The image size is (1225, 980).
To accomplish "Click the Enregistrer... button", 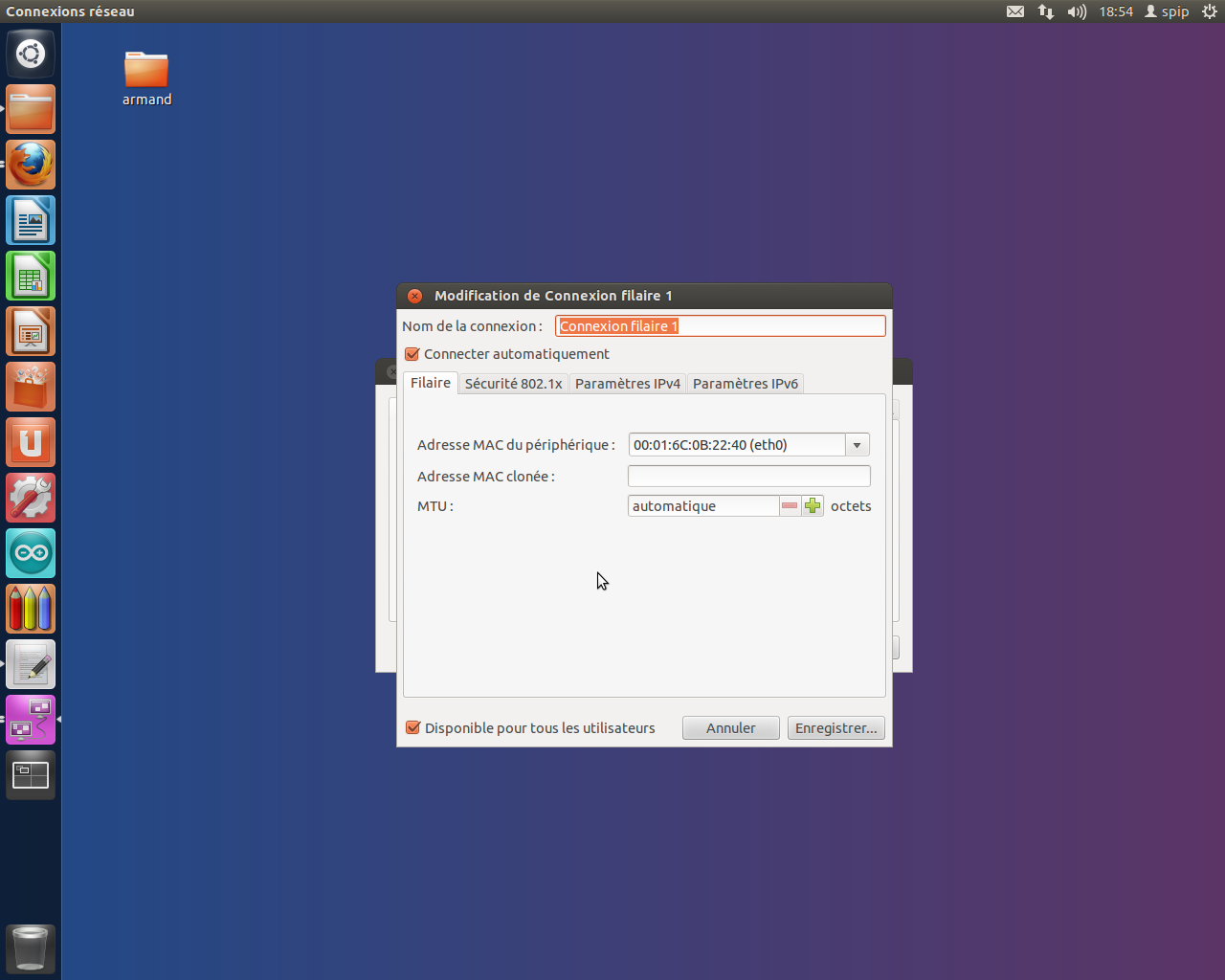I will 835,728.
